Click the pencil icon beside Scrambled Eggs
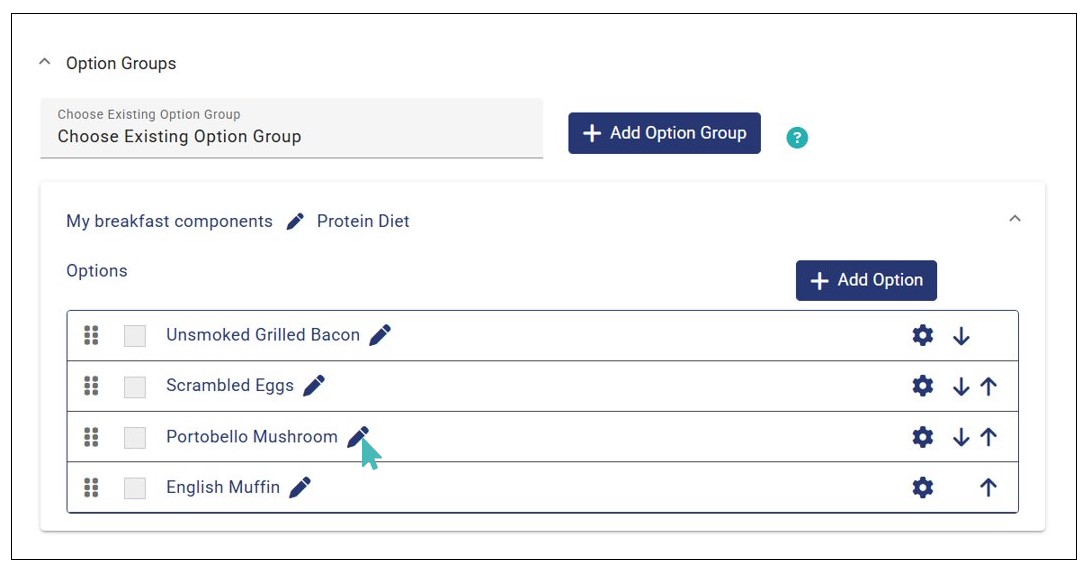The height and width of the screenshot is (573, 1087). [x=314, y=386]
